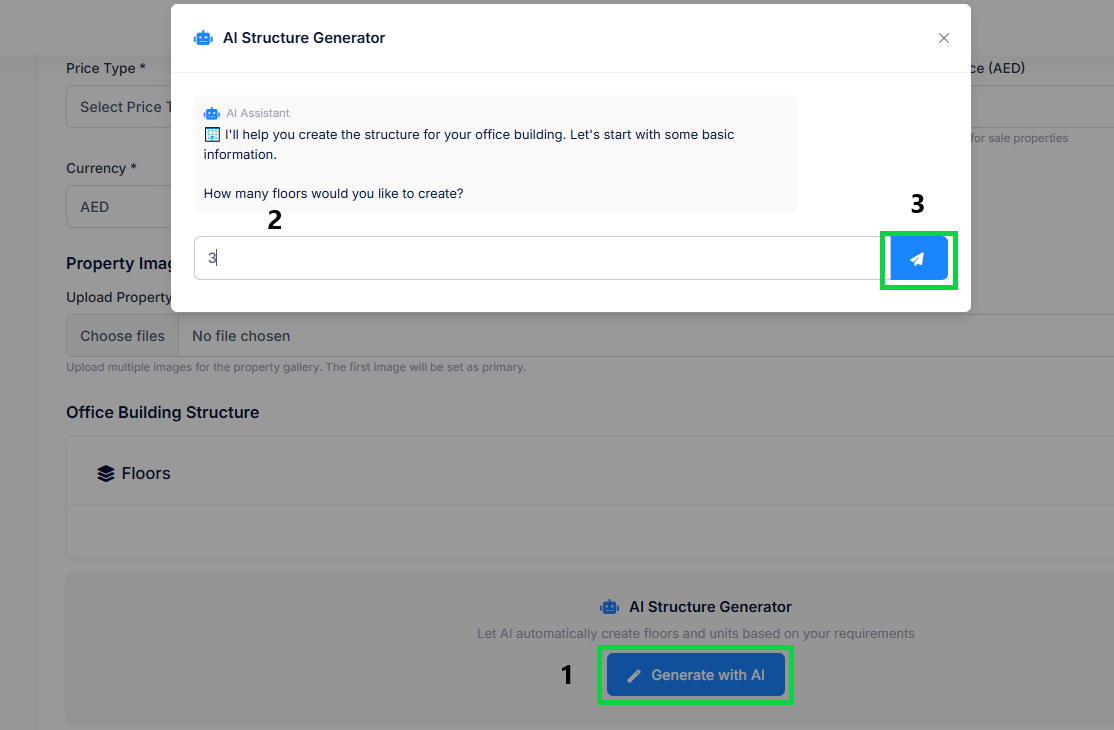This screenshot has width=1114, height=730.
Task: Close the AI Structure Generator dialog
Action: [943, 38]
